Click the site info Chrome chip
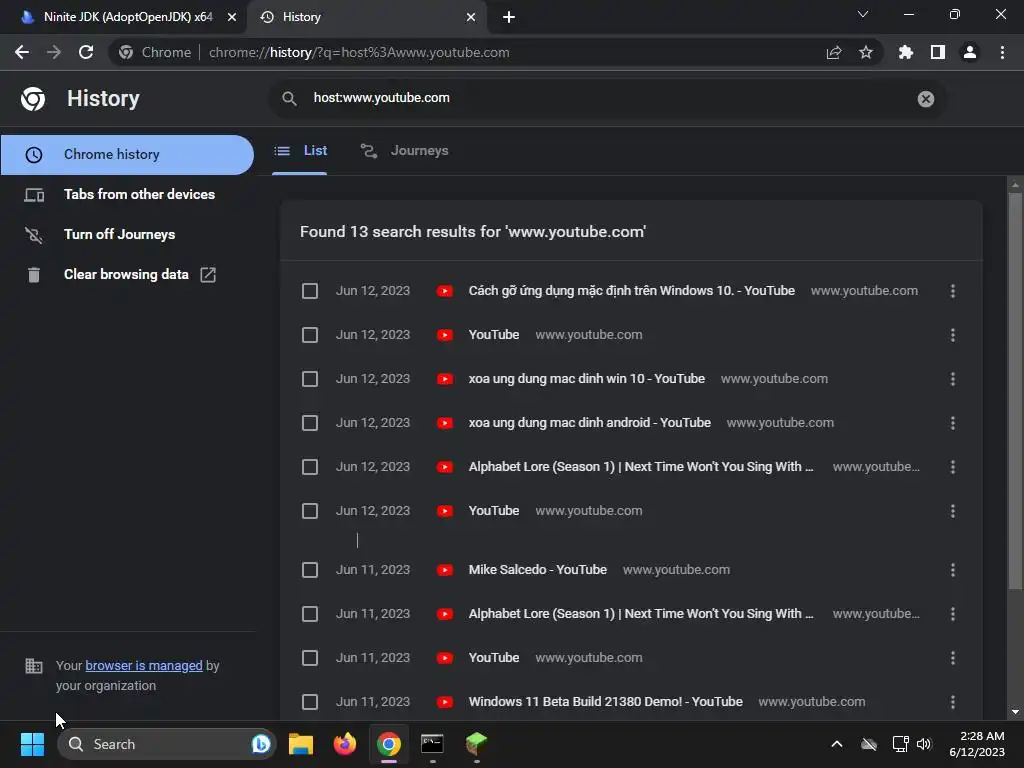Image resolution: width=1024 pixels, height=768 pixels. pos(155,52)
